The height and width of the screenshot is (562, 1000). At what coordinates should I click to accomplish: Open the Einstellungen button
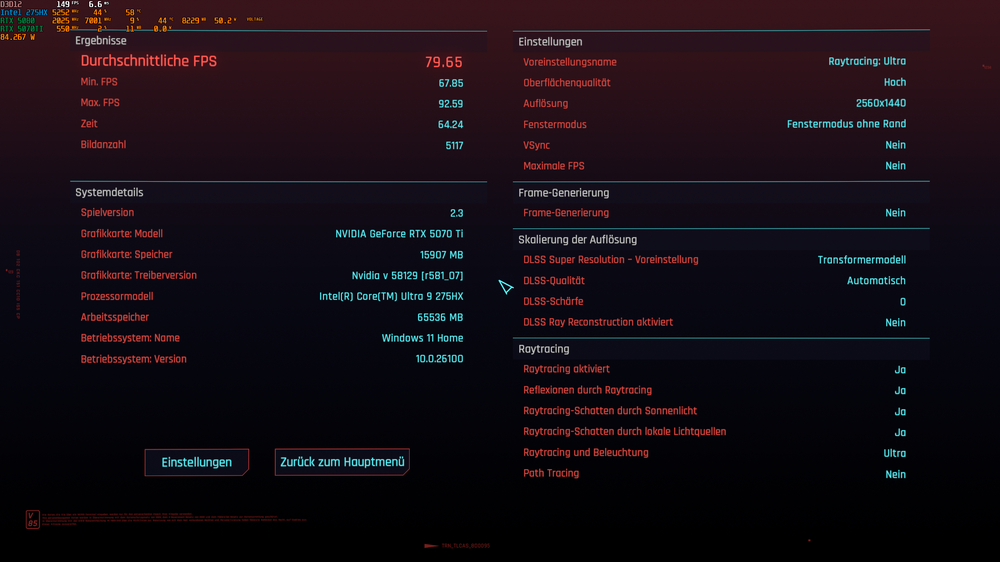(196, 462)
